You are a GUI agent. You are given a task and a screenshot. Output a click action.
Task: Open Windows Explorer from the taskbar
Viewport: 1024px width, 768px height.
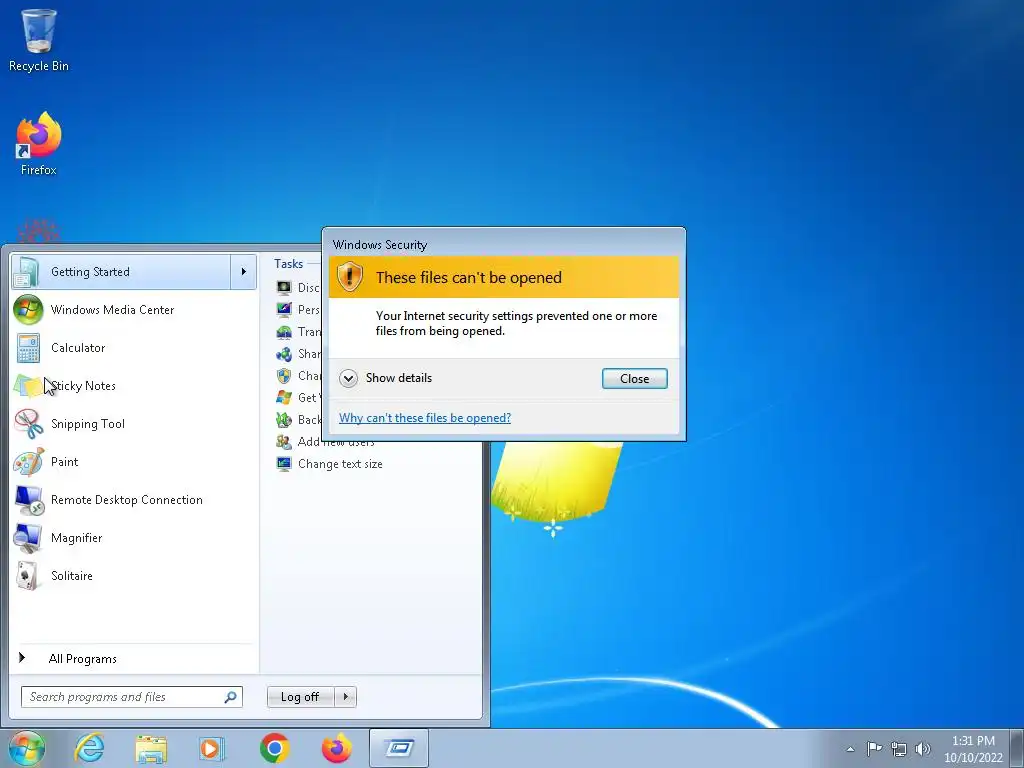tap(151, 749)
